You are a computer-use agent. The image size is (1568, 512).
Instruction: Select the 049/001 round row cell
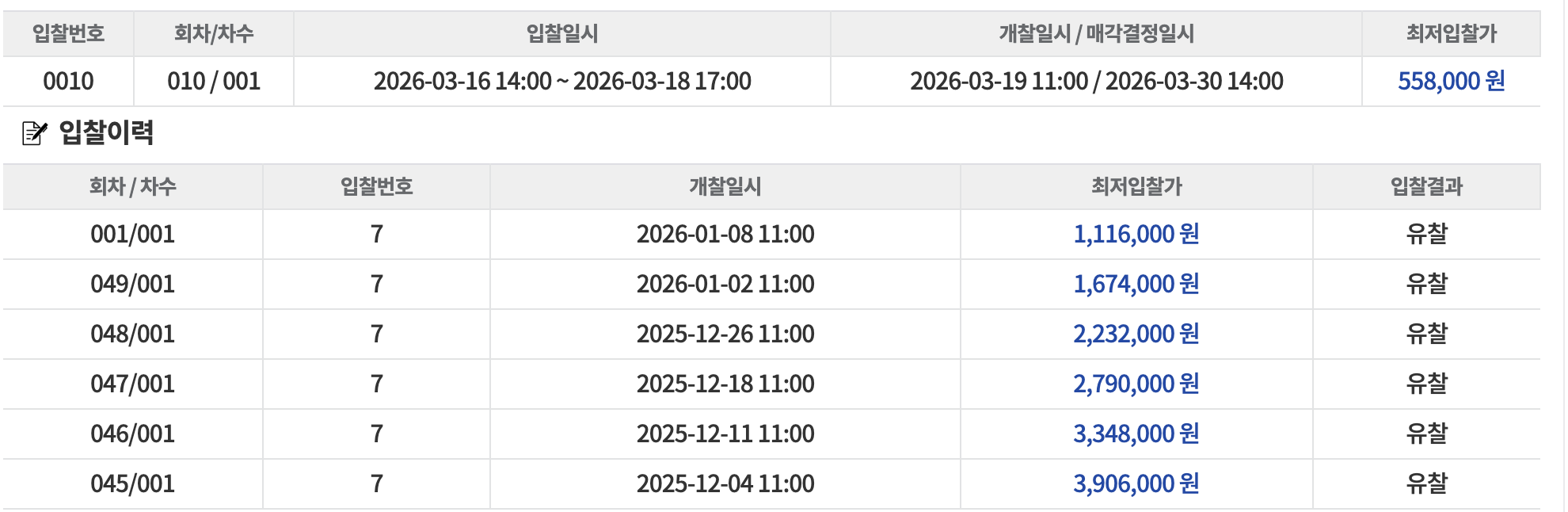click(132, 284)
